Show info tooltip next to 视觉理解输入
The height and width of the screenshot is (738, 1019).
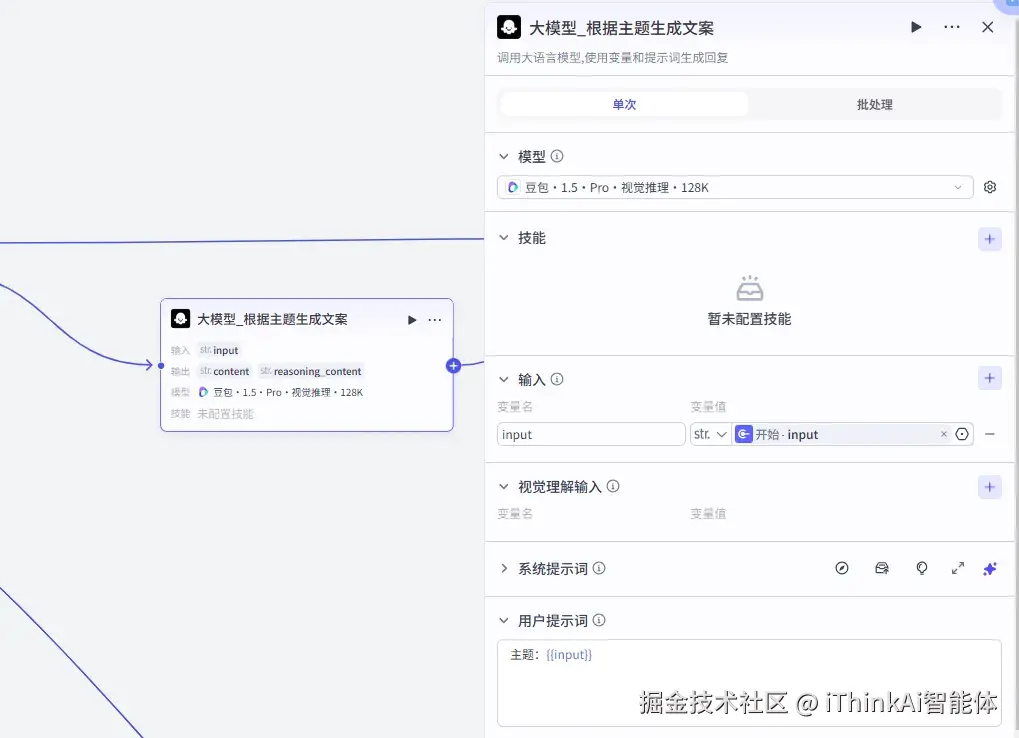(613, 486)
